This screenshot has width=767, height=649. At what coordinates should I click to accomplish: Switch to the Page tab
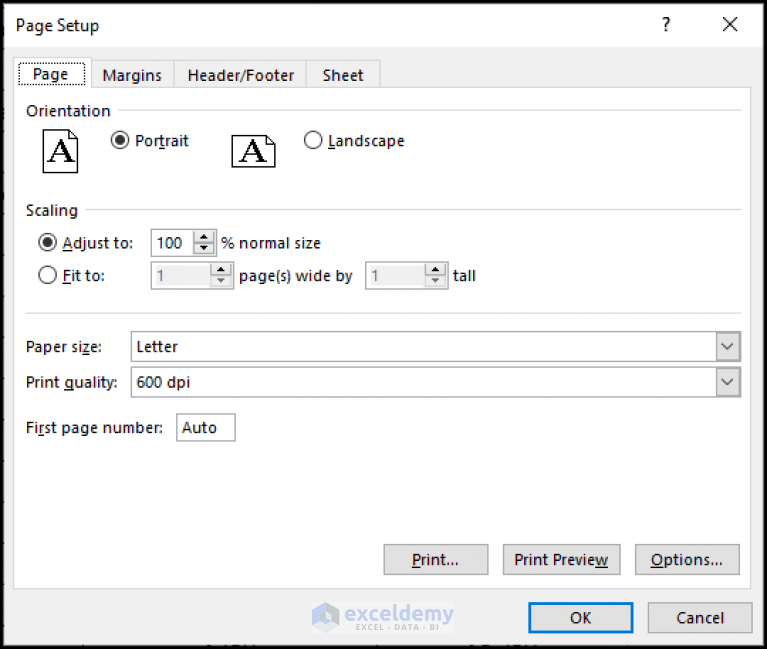(51, 74)
